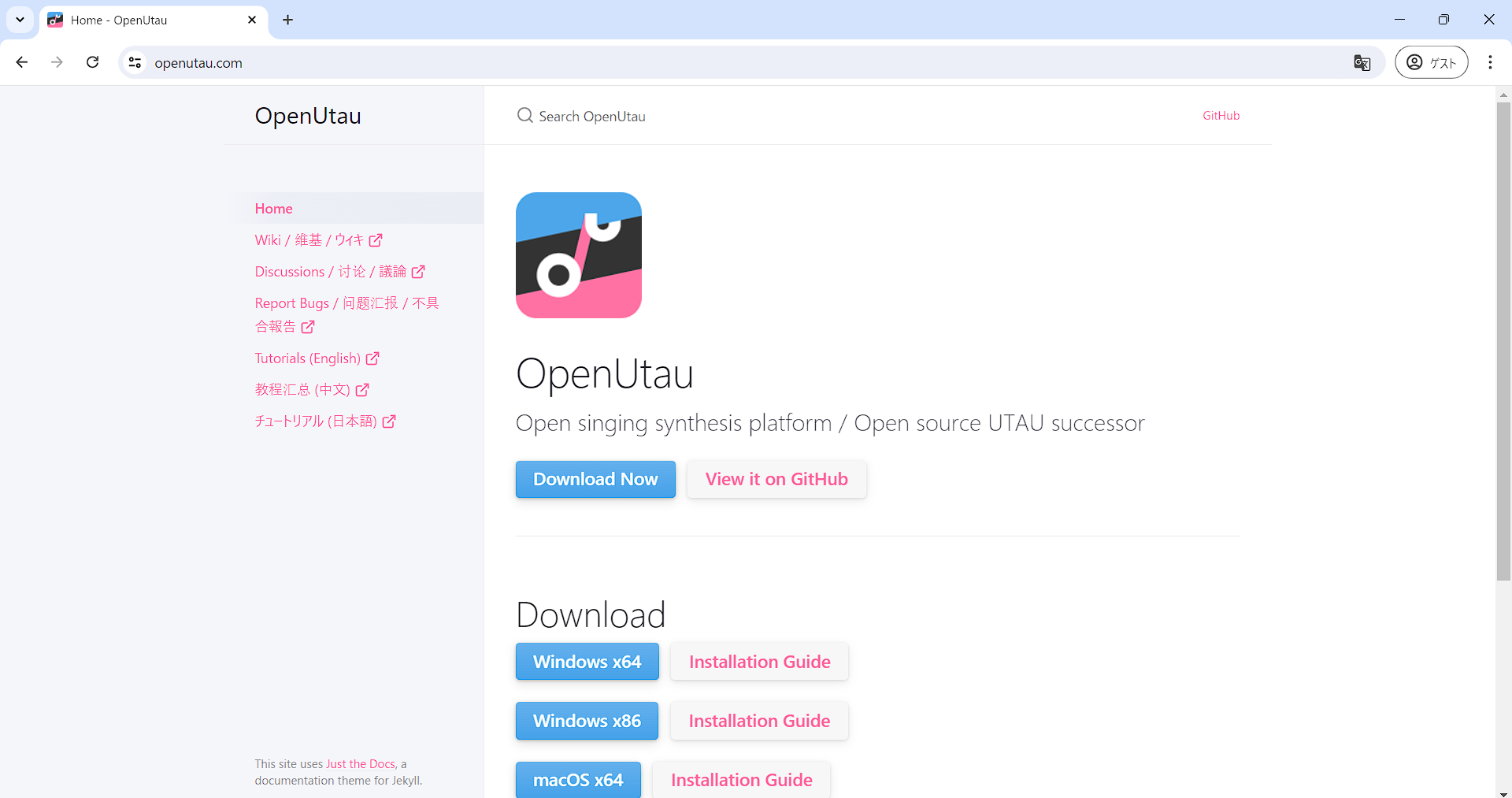
Task: Download the Windows x64 build
Action: pos(587,662)
